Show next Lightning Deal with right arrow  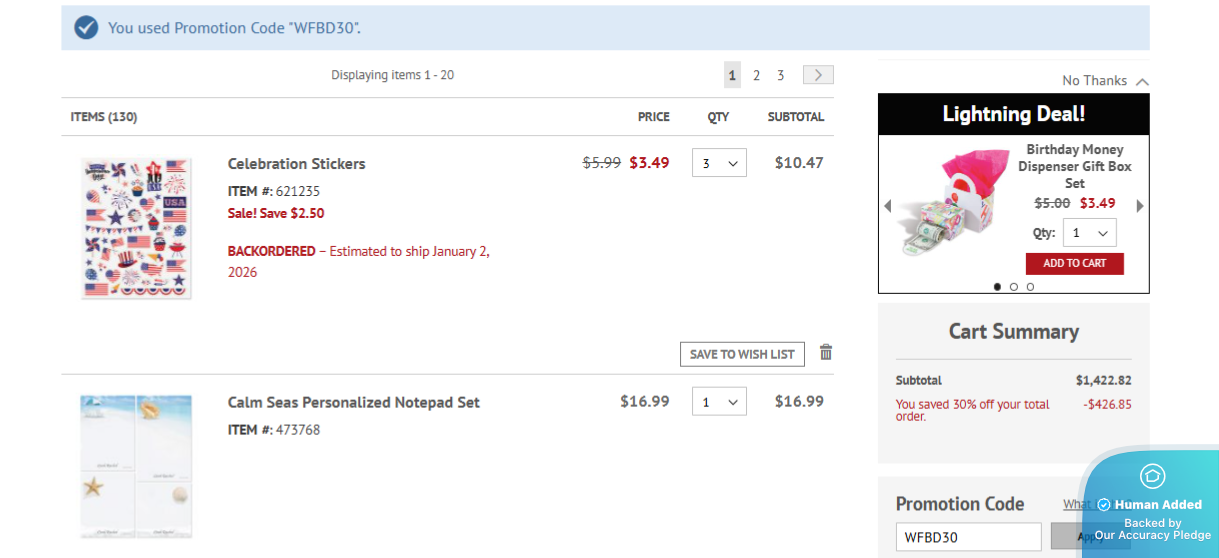(1139, 206)
